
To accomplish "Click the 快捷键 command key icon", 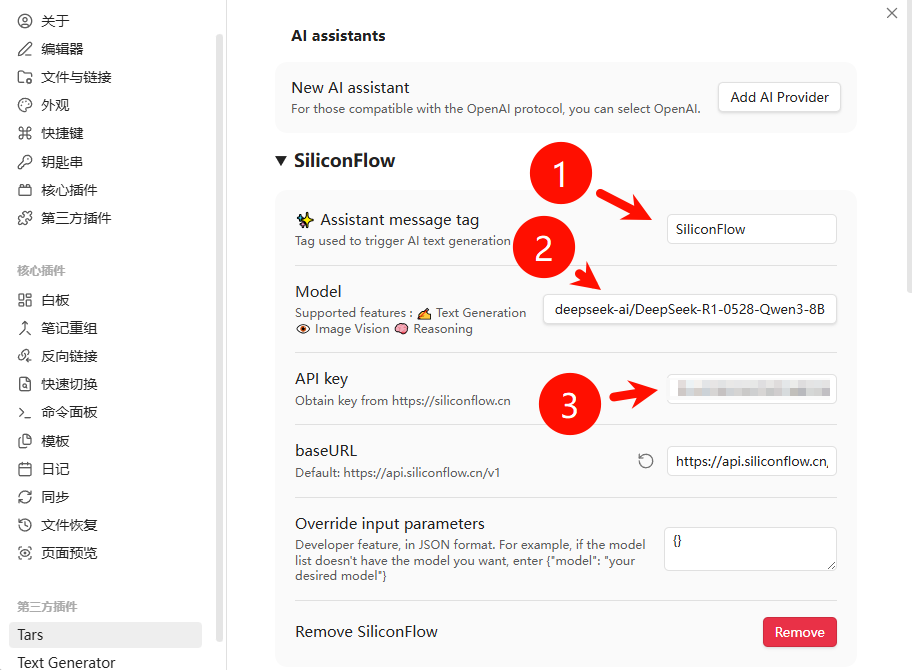I will coord(24,133).
